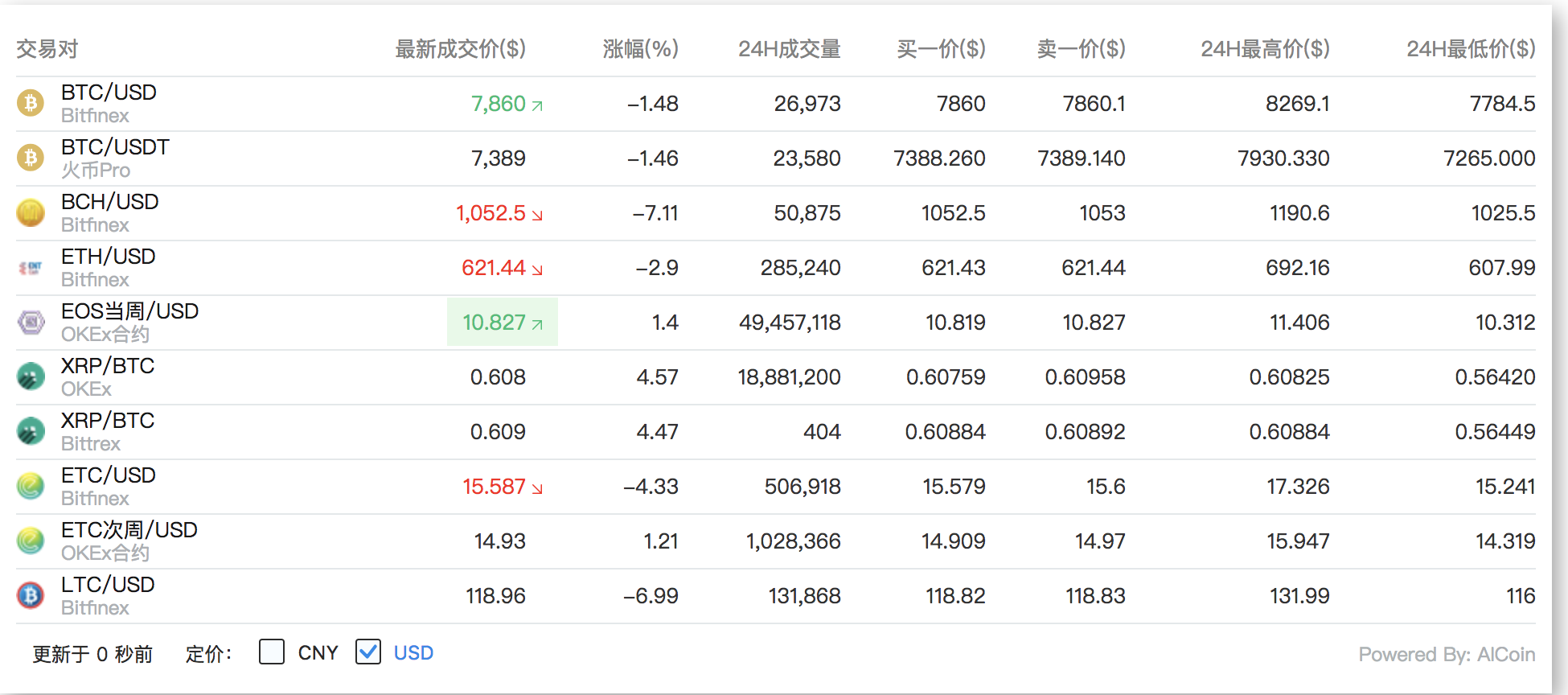Click the down arrow next to 15.587 price
1568x695 pixels.
tap(537, 488)
